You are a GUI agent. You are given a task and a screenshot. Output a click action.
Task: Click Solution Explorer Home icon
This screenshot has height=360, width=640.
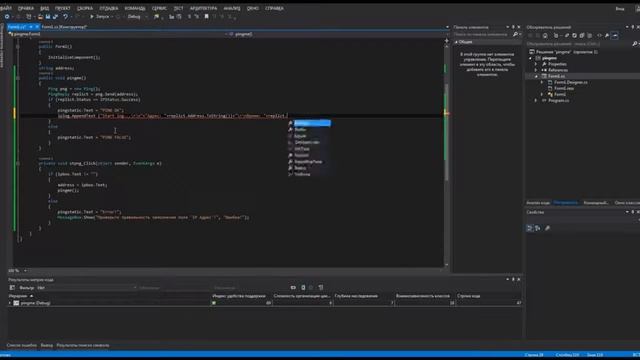pos(545,36)
